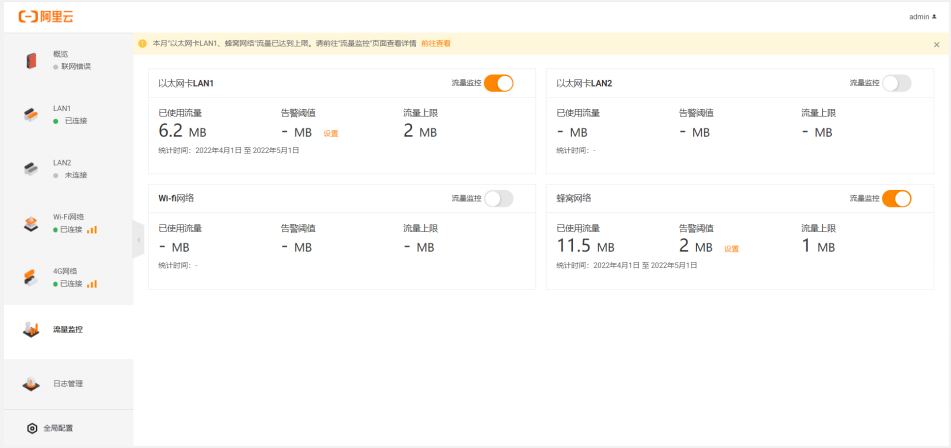Click the 流量监控 chart icon

pyautogui.click(x=30, y=329)
